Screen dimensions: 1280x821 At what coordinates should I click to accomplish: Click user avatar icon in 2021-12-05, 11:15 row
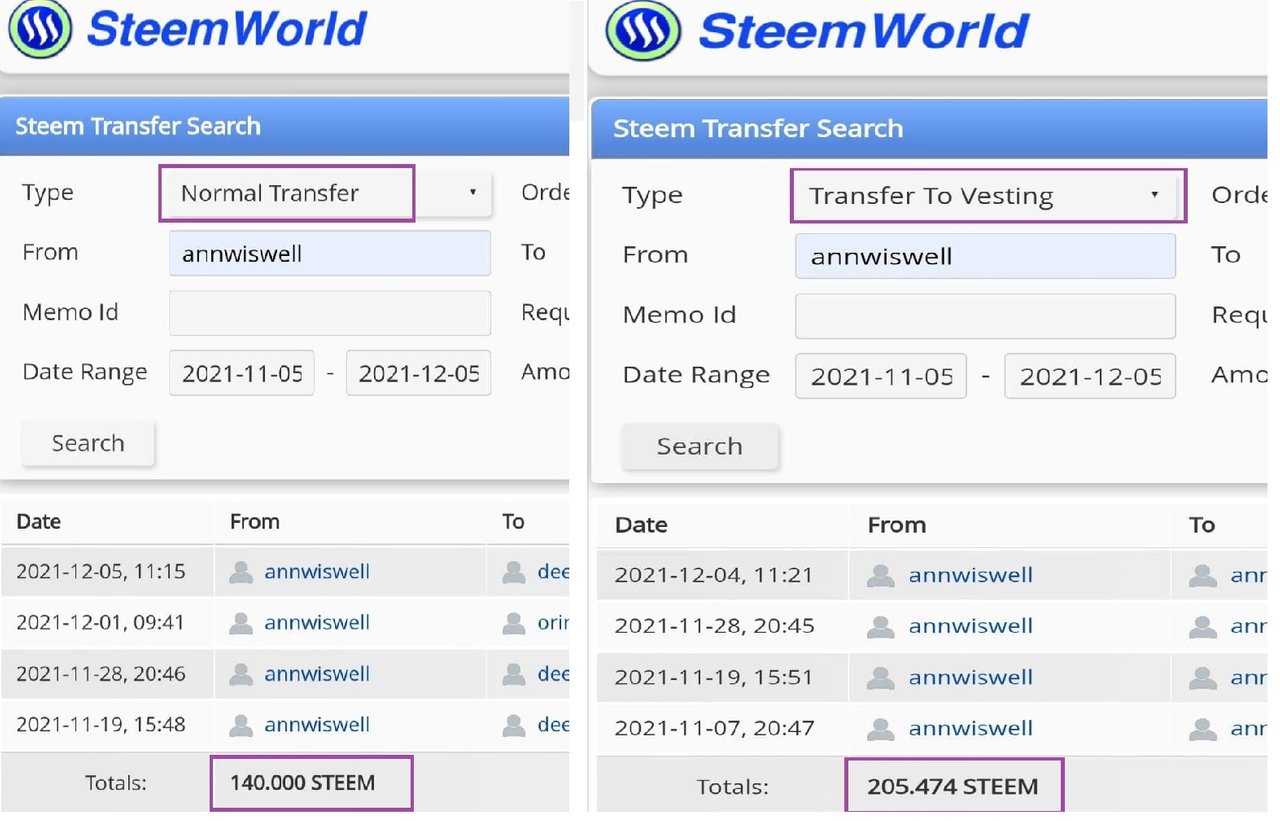click(x=241, y=572)
